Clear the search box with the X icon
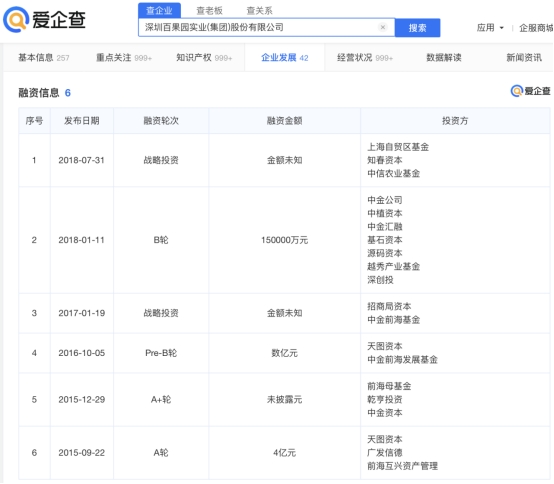This screenshot has height=484, width=554. (x=383, y=27)
